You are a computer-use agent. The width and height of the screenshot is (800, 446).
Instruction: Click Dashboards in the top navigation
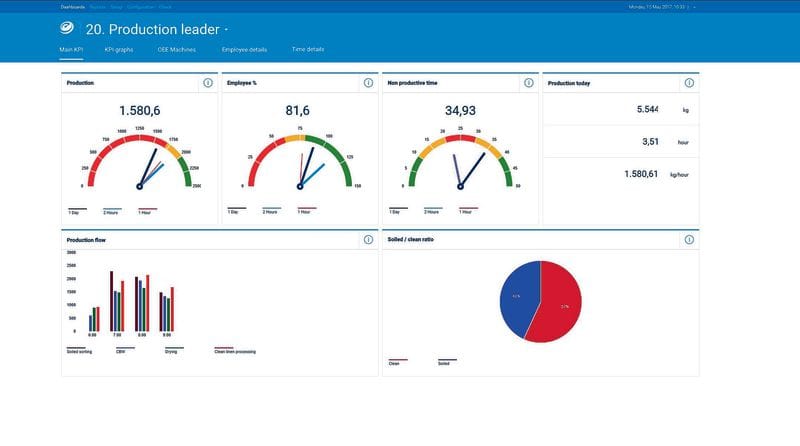(70, 7)
